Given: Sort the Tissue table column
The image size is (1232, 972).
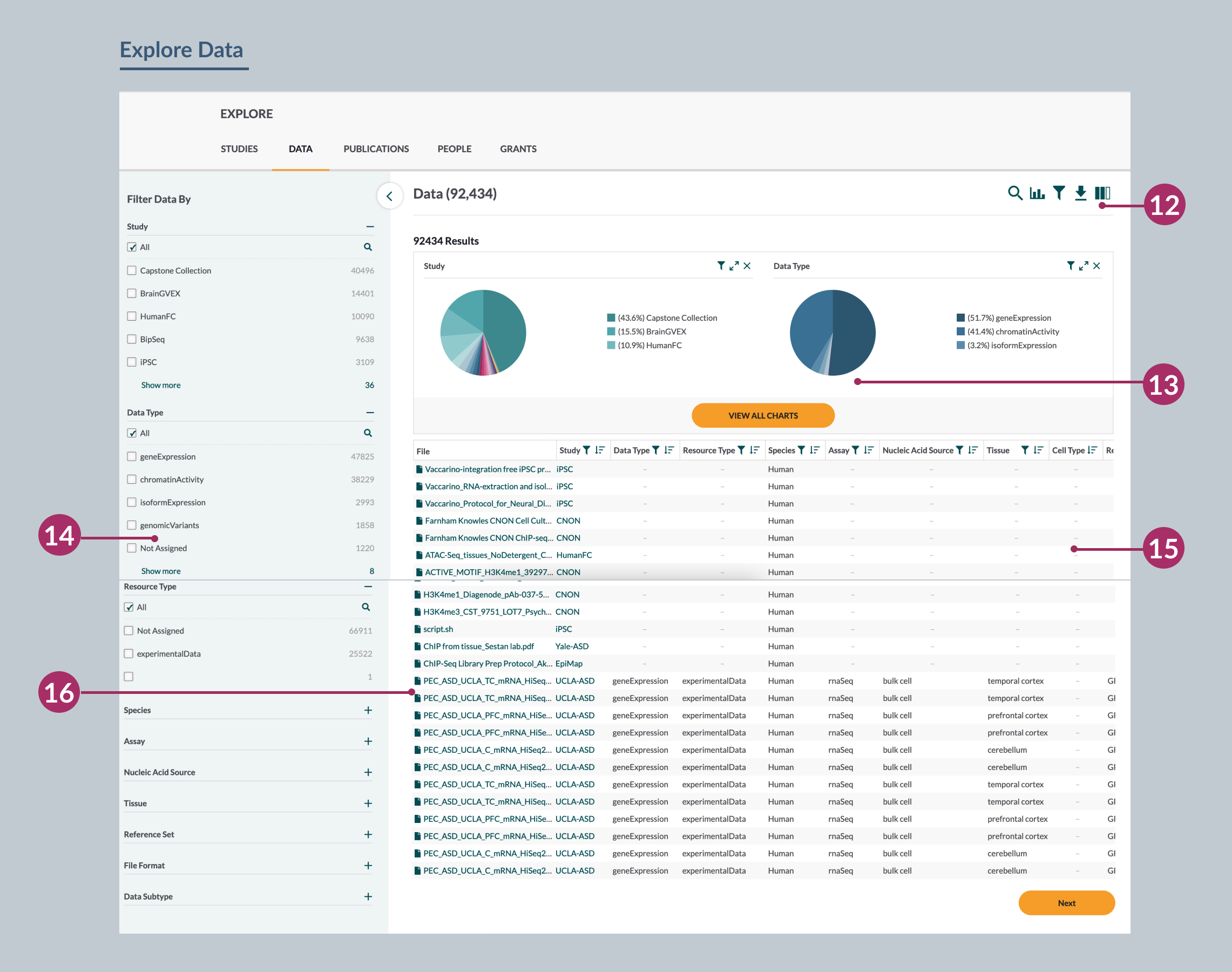Looking at the screenshot, I should point(1039,450).
